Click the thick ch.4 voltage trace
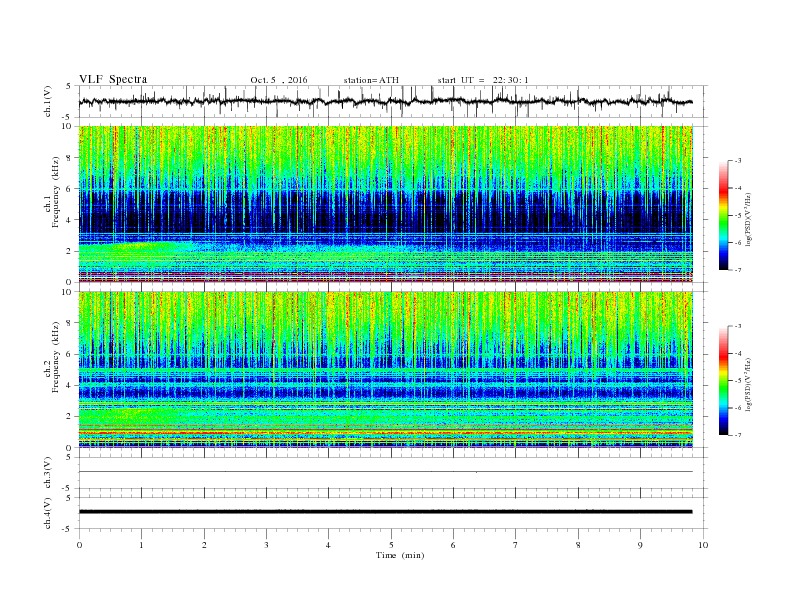This screenshot has width=792, height=612. pyautogui.click(x=385, y=512)
